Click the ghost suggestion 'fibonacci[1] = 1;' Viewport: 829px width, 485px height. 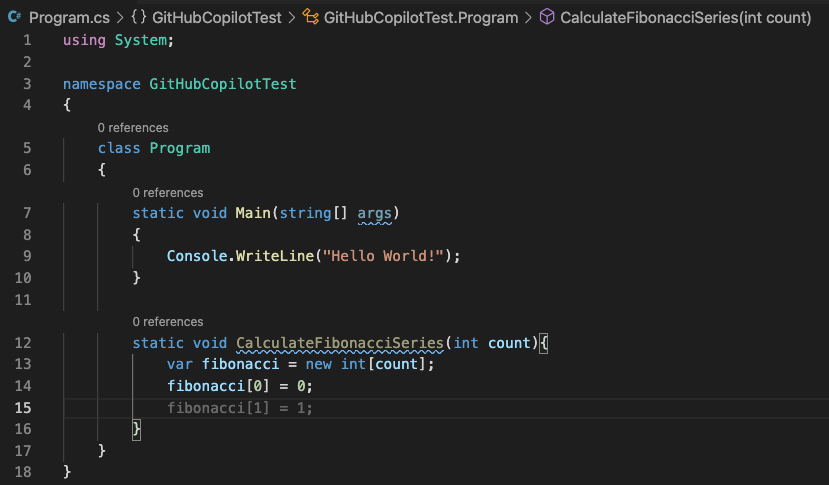pyautogui.click(x=240, y=408)
